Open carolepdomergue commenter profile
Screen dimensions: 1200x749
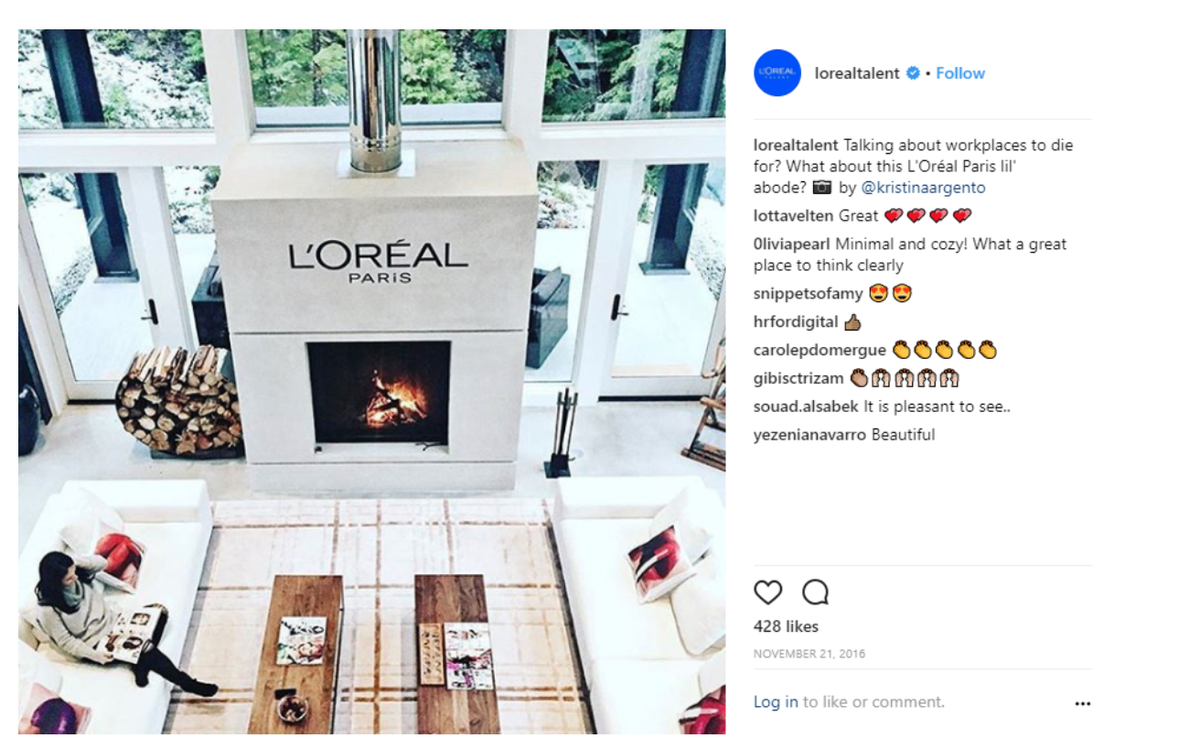click(x=820, y=350)
